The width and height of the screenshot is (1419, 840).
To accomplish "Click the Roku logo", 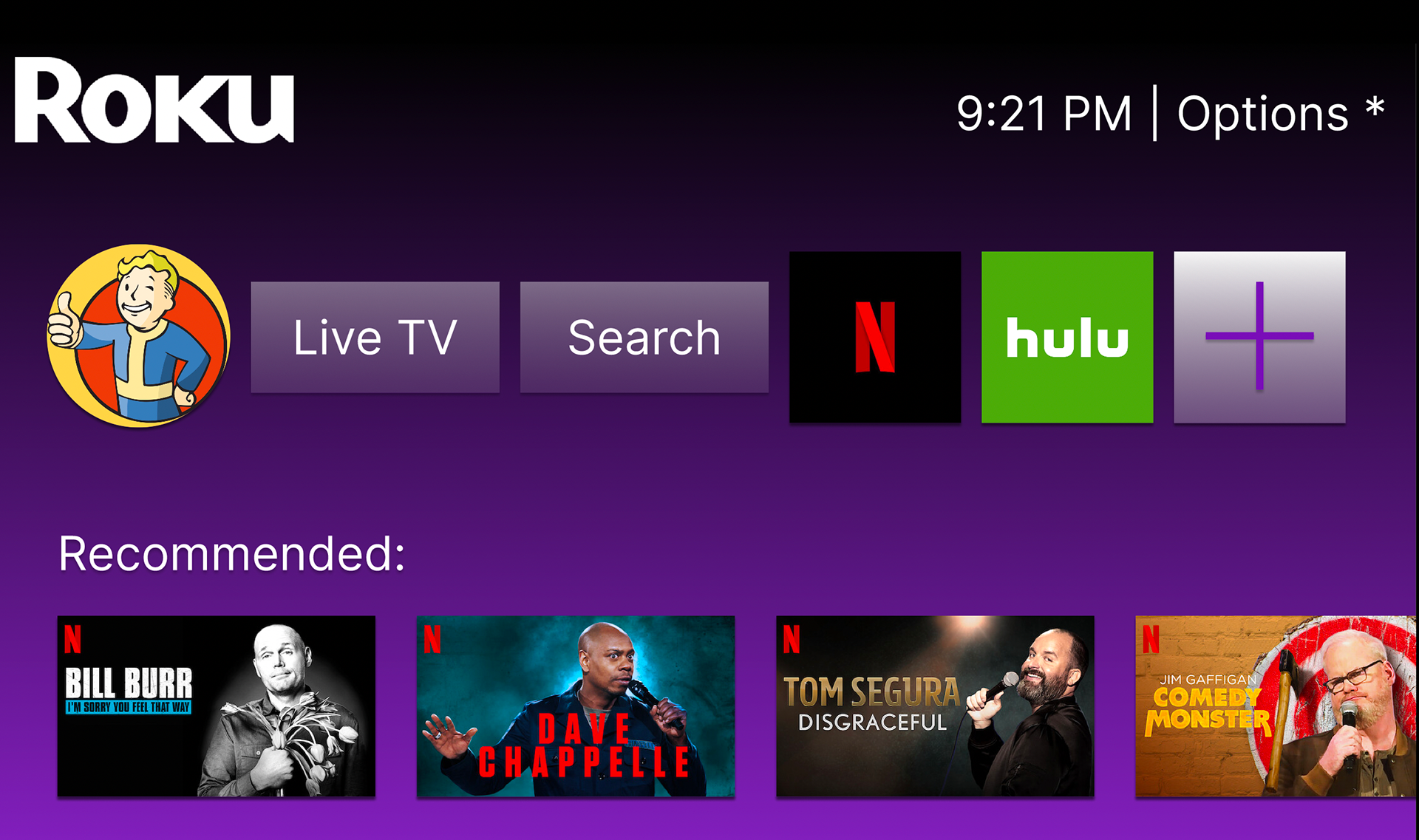I will click(x=154, y=100).
